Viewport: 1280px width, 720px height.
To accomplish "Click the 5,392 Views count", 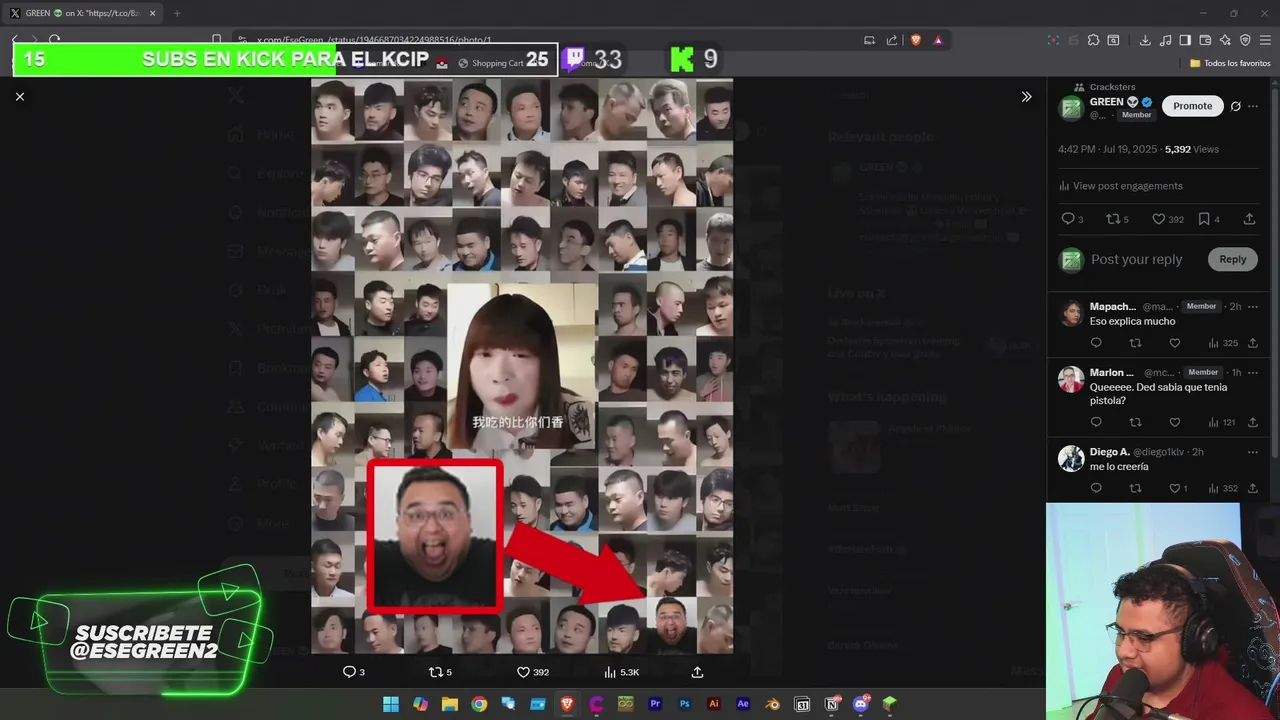I will [1191, 149].
